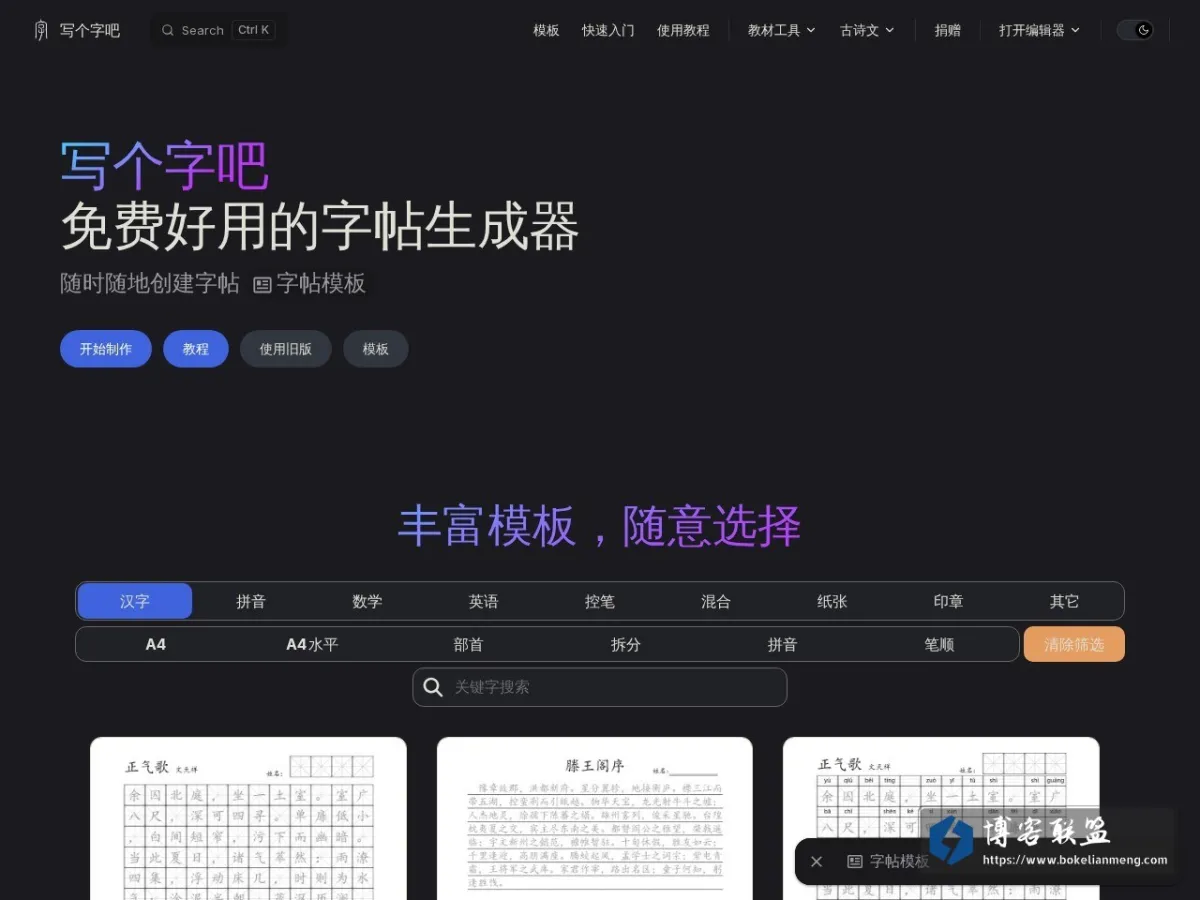The height and width of the screenshot is (900, 1200).
Task: Close the floating 字帖模板 popup
Action: pyautogui.click(x=816, y=861)
